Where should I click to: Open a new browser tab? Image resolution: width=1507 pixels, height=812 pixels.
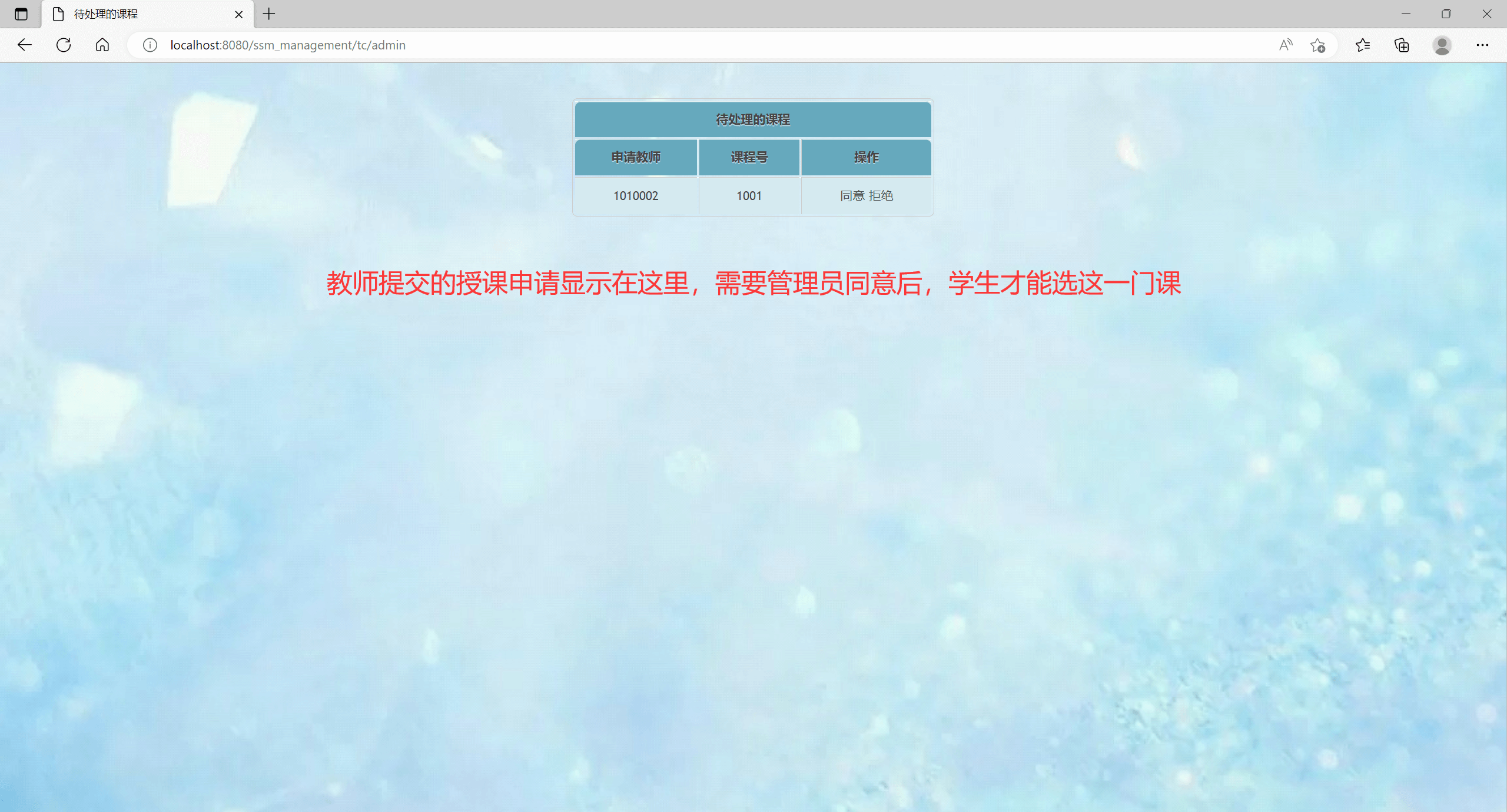coord(268,14)
